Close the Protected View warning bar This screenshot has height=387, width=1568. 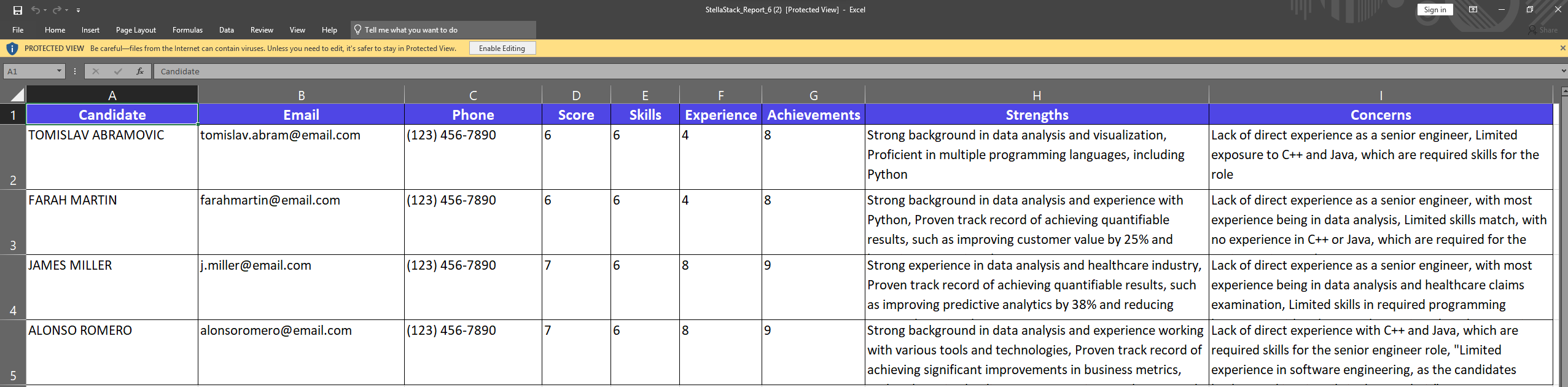(x=1562, y=48)
